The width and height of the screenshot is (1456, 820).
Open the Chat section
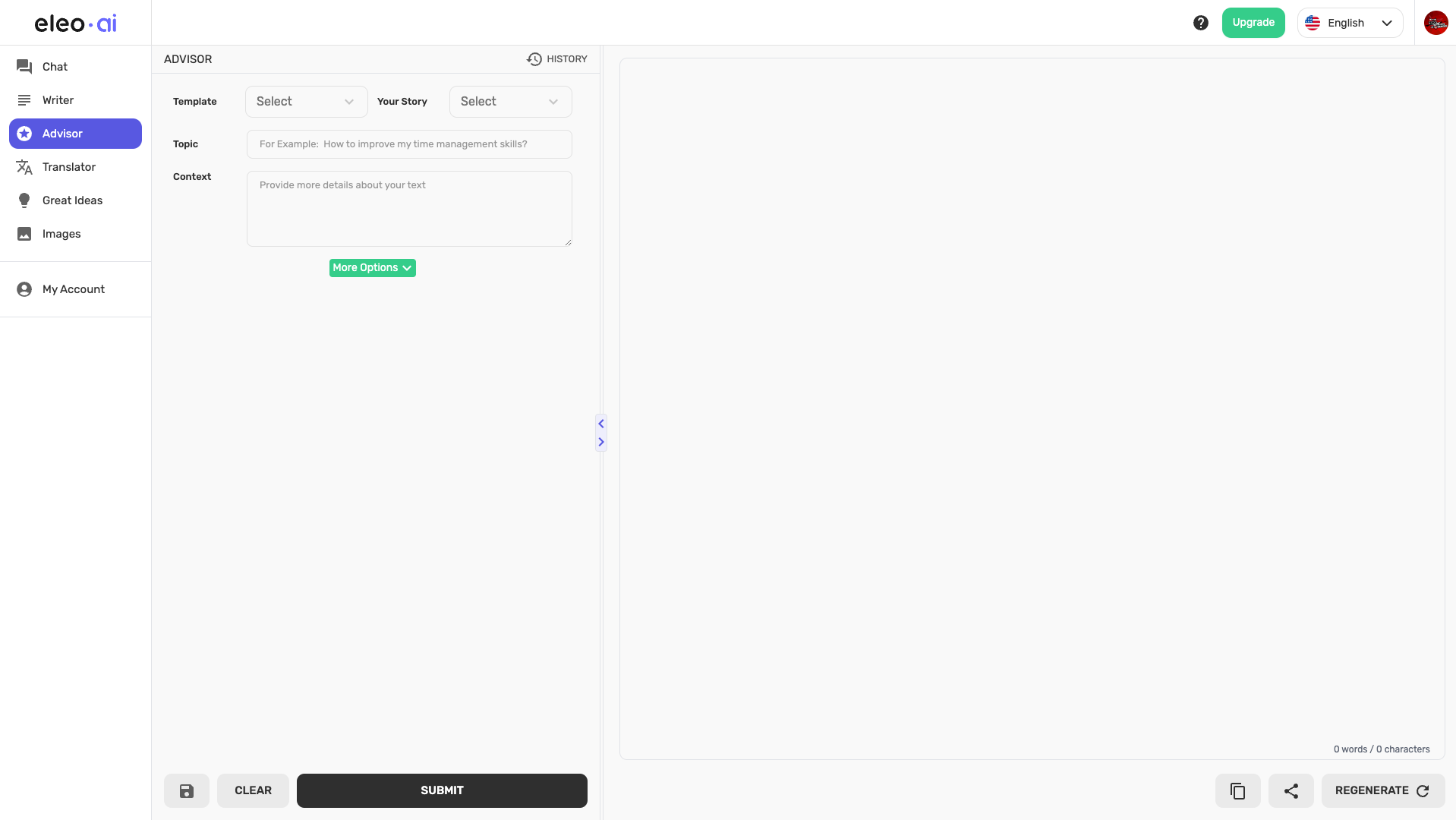[x=55, y=67]
